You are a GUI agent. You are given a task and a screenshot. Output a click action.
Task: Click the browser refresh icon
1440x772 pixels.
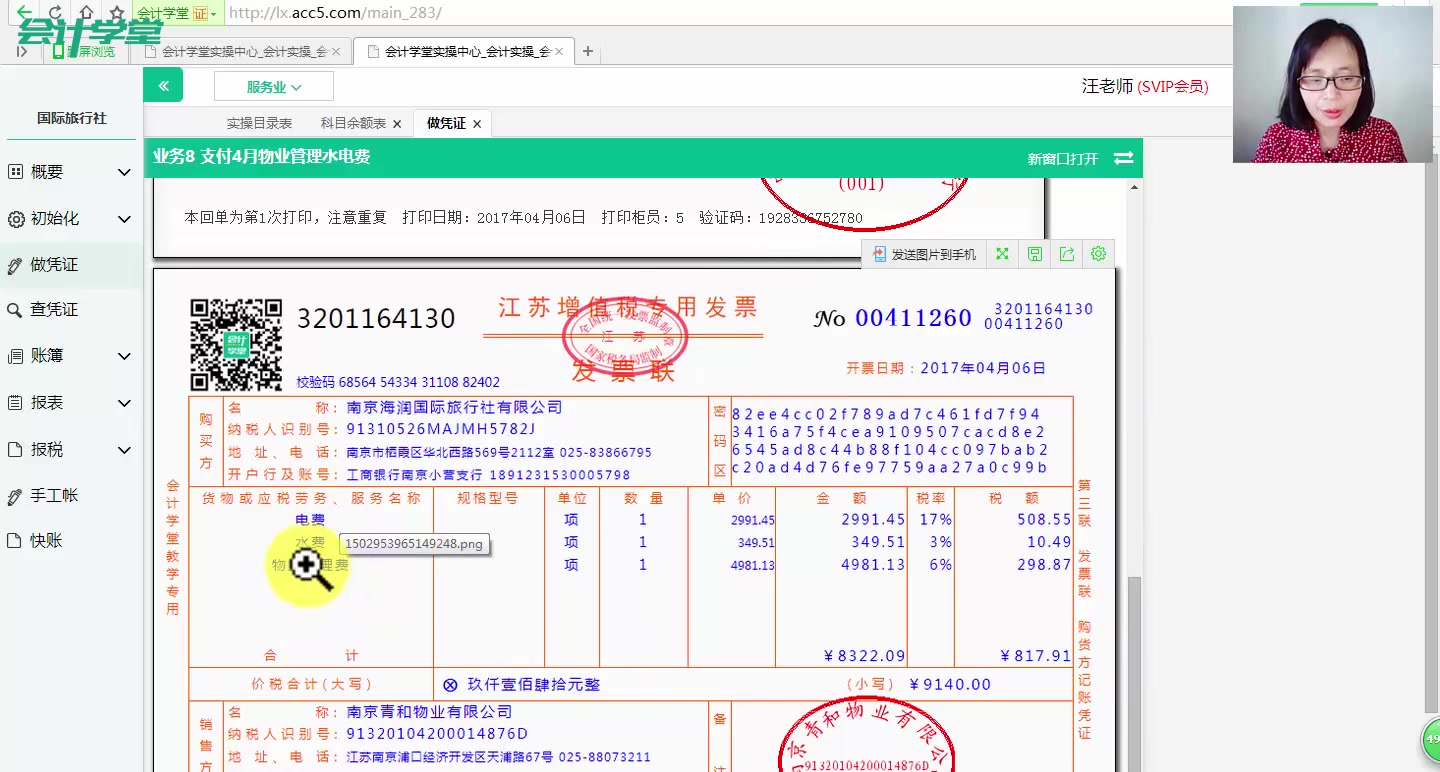55,12
